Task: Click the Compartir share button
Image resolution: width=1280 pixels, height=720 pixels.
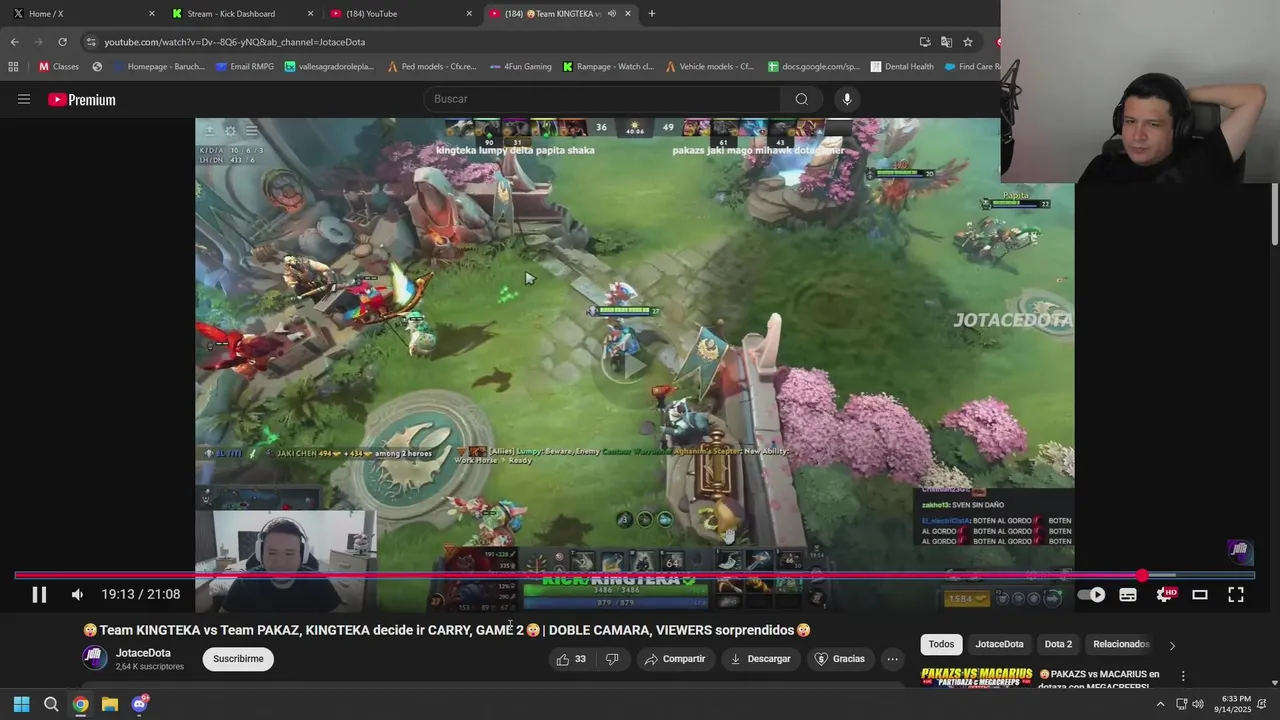Action: point(675,659)
